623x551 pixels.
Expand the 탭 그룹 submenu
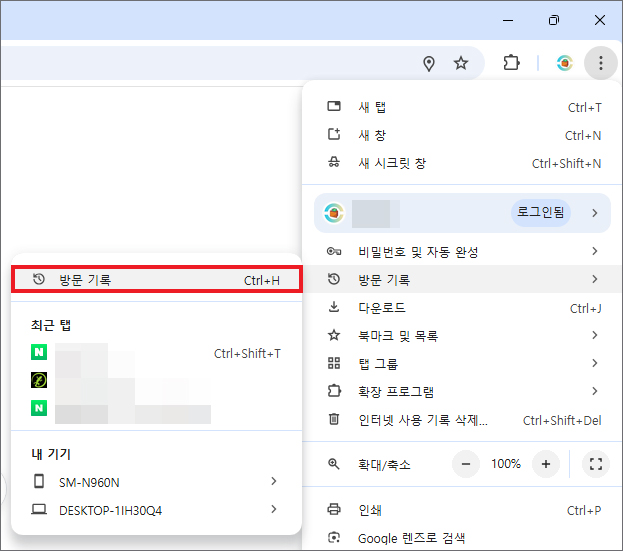point(381,363)
